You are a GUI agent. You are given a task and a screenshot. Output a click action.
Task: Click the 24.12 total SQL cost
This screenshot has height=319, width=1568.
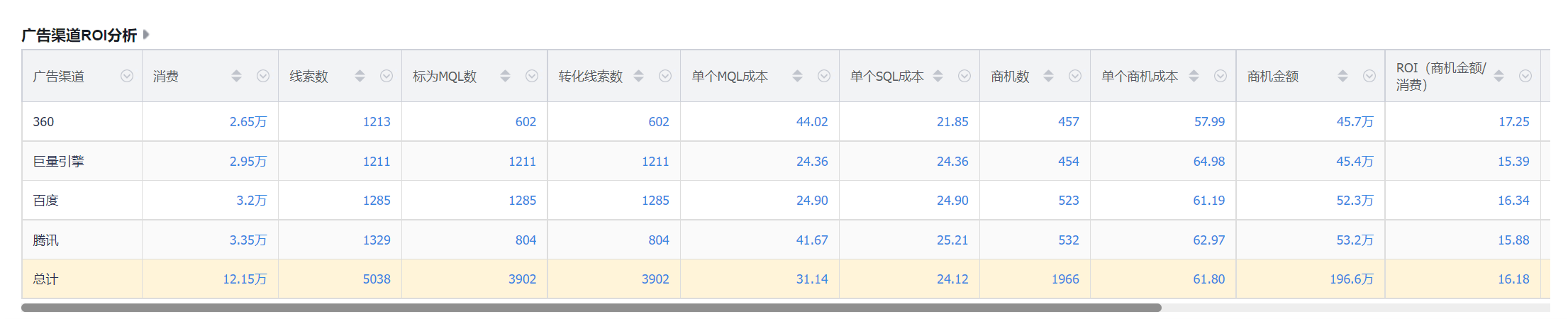click(x=952, y=279)
